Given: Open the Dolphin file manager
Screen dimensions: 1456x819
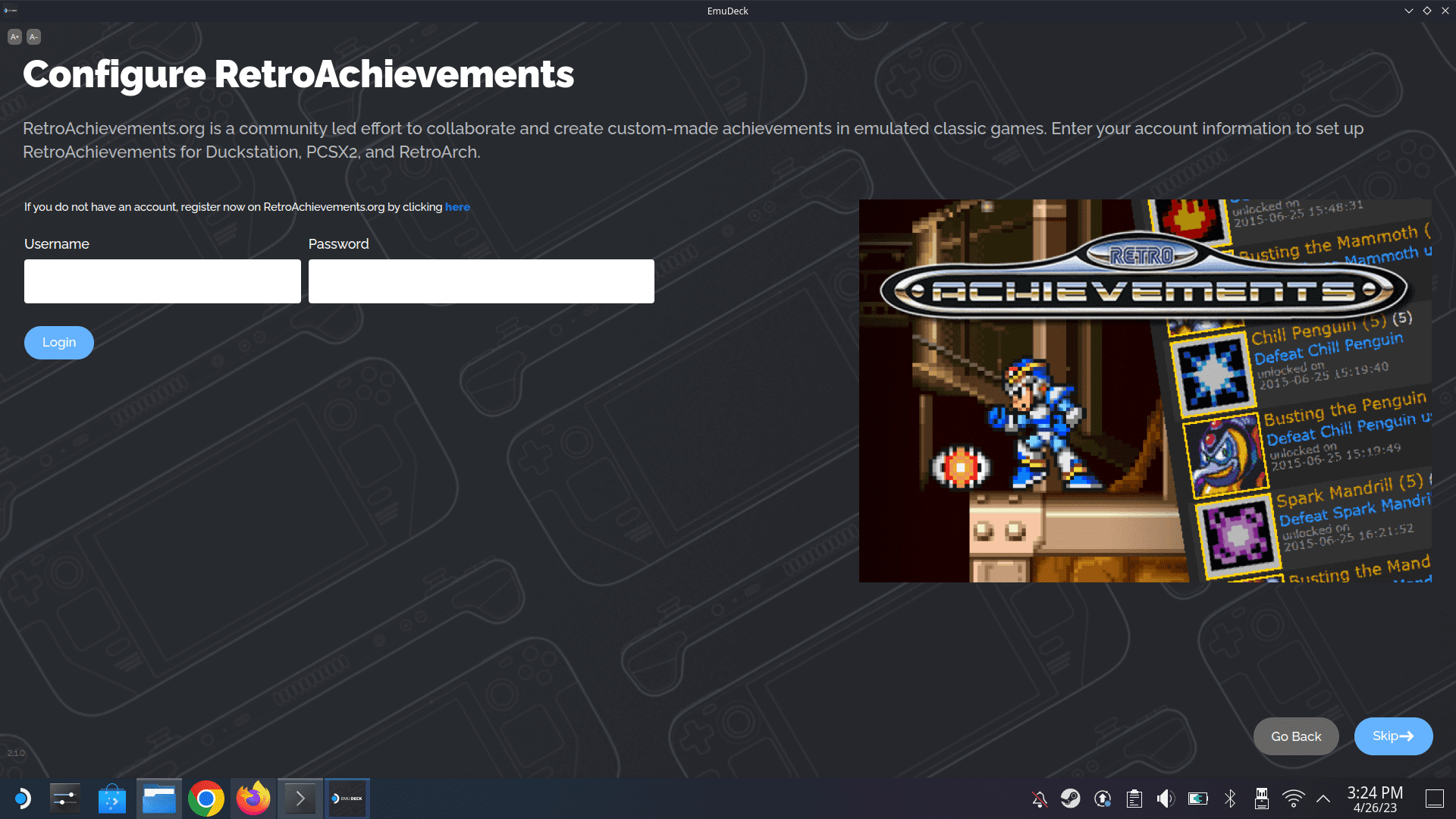Looking at the screenshot, I should click(159, 799).
